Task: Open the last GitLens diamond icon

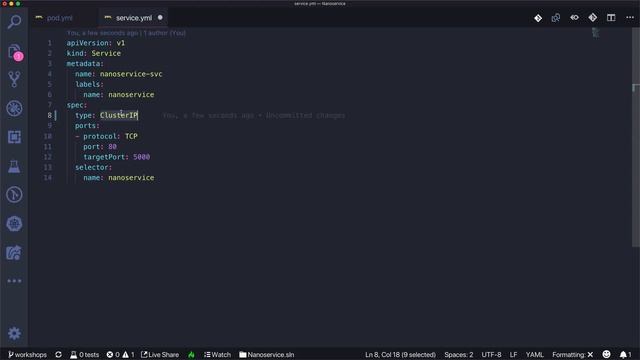Action: 593,18
